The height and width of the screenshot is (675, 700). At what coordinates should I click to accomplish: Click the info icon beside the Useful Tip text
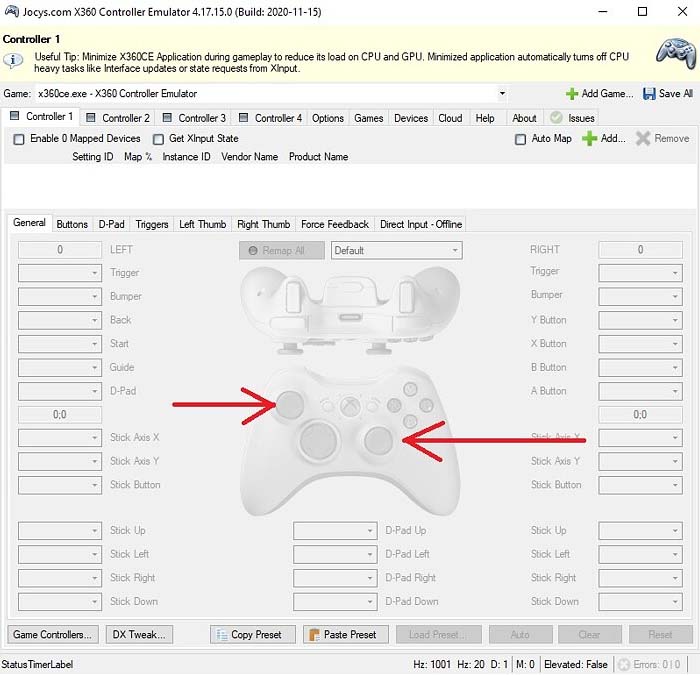pyautogui.click(x=13, y=60)
